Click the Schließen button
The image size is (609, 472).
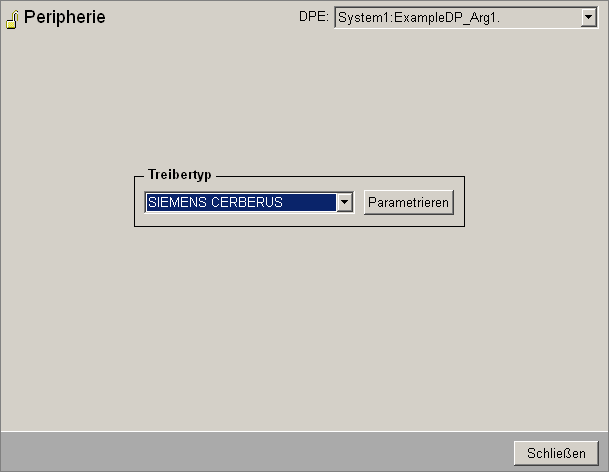[556, 453]
